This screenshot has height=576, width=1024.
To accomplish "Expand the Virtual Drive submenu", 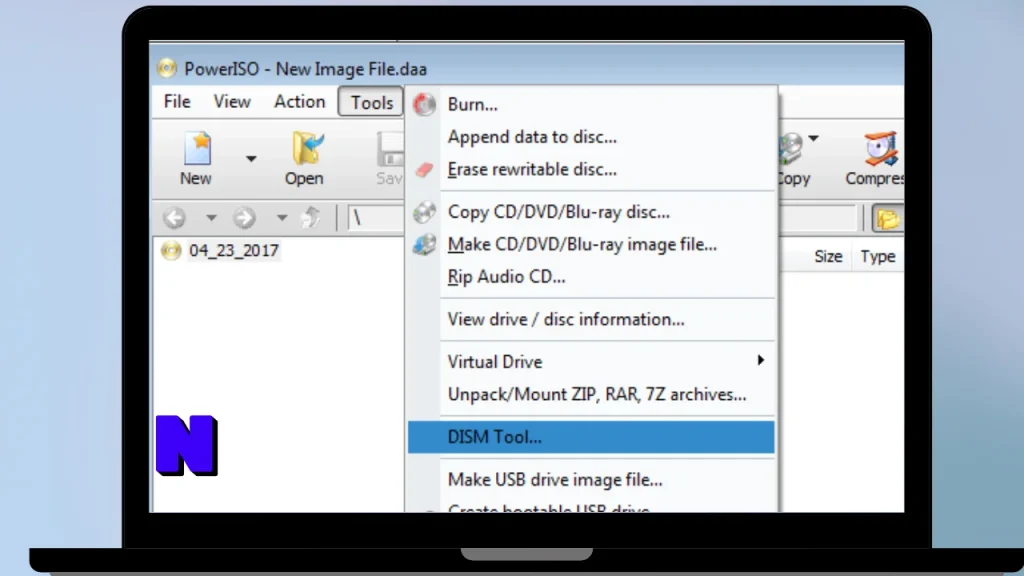I will 591,362.
